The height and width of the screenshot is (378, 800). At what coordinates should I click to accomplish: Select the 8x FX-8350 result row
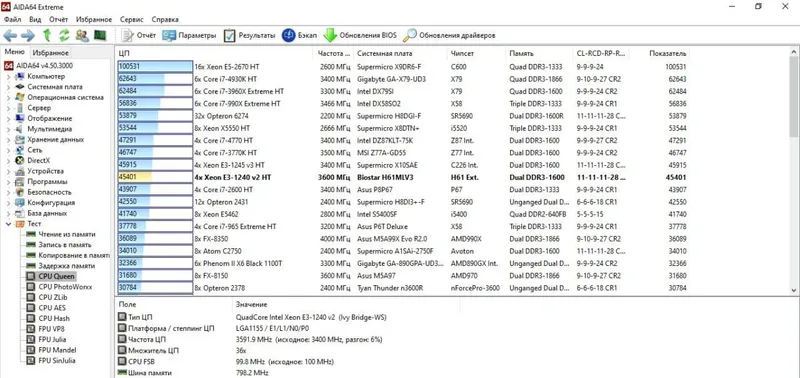point(403,239)
